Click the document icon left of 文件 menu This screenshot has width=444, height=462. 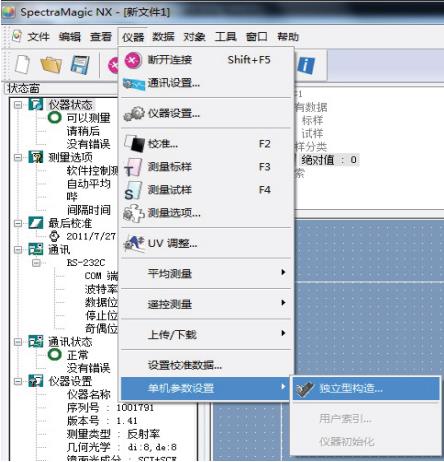[x=17, y=36]
